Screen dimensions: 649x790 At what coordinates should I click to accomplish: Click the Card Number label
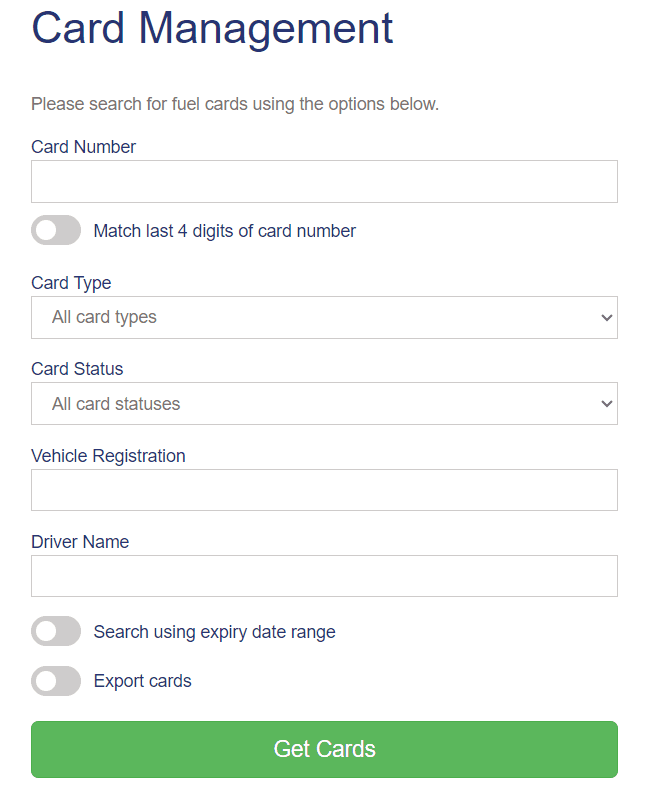(x=84, y=147)
